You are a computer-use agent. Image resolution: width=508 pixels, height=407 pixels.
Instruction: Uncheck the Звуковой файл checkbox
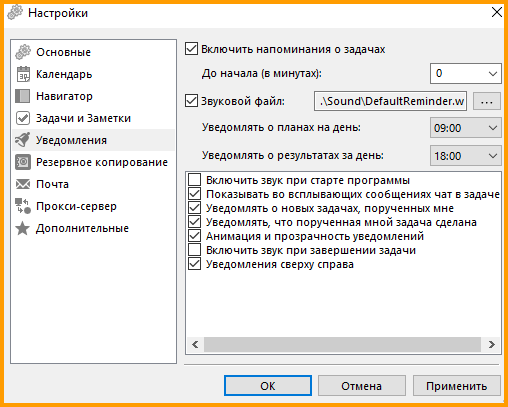click(191, 101)
